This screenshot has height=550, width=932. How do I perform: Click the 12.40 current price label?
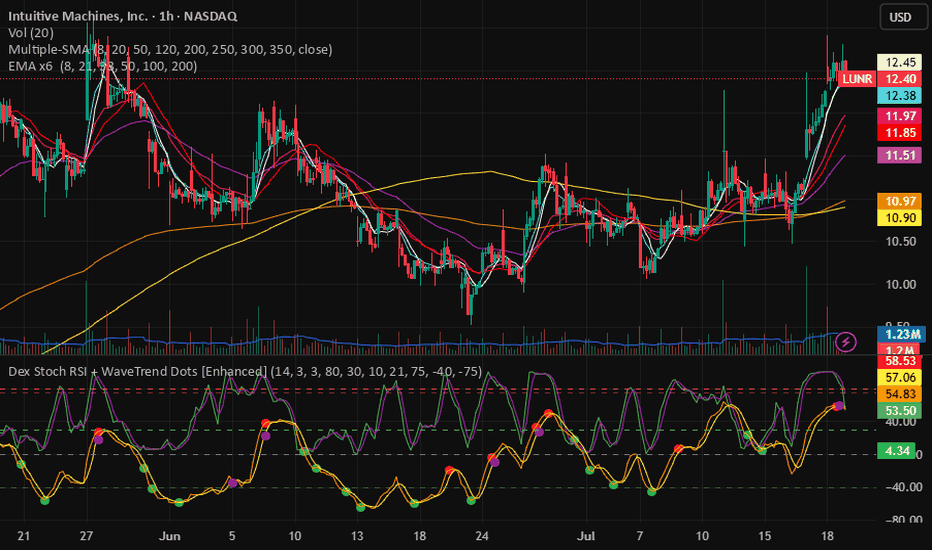click(x=900, y=78)
